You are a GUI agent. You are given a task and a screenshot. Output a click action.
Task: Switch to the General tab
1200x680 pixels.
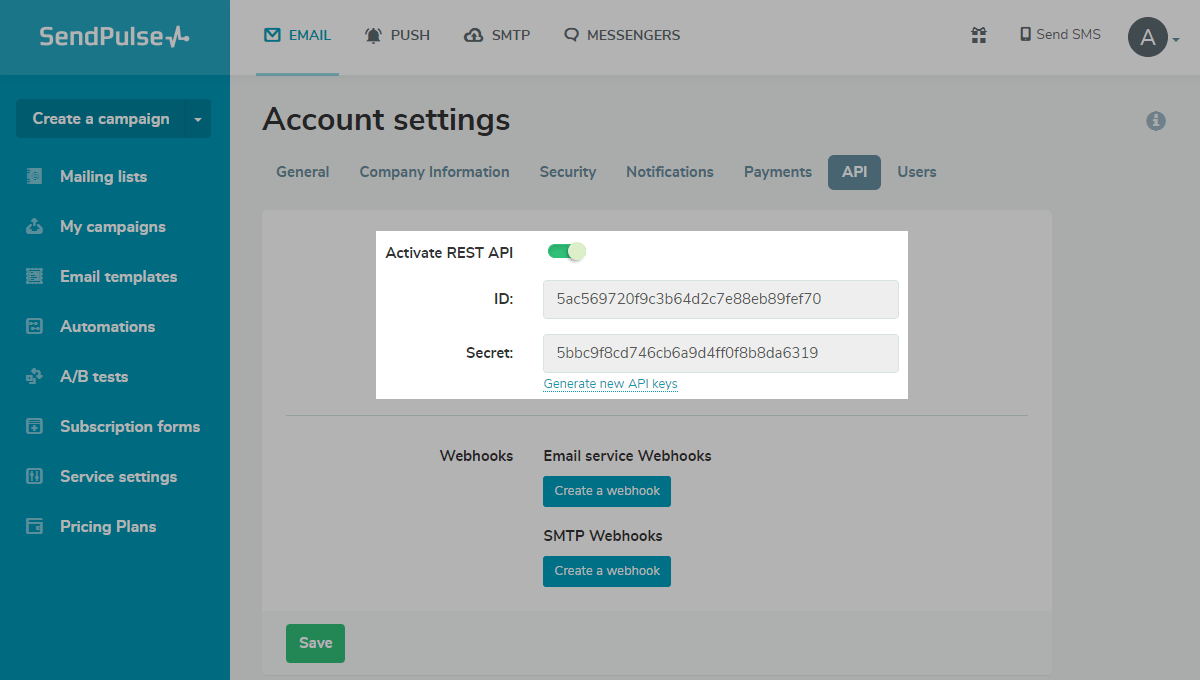click(x=303, y=172)
